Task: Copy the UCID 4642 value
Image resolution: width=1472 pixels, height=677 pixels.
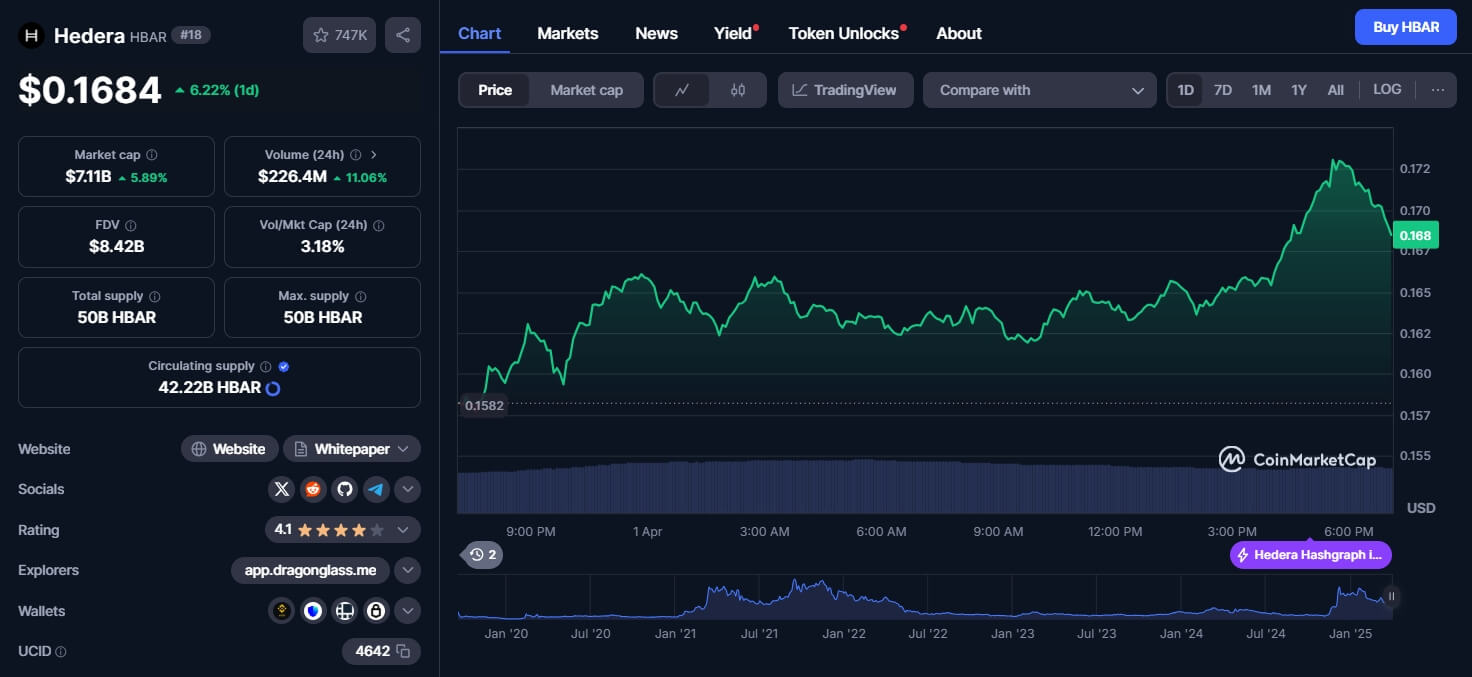Action: (403, 651)
